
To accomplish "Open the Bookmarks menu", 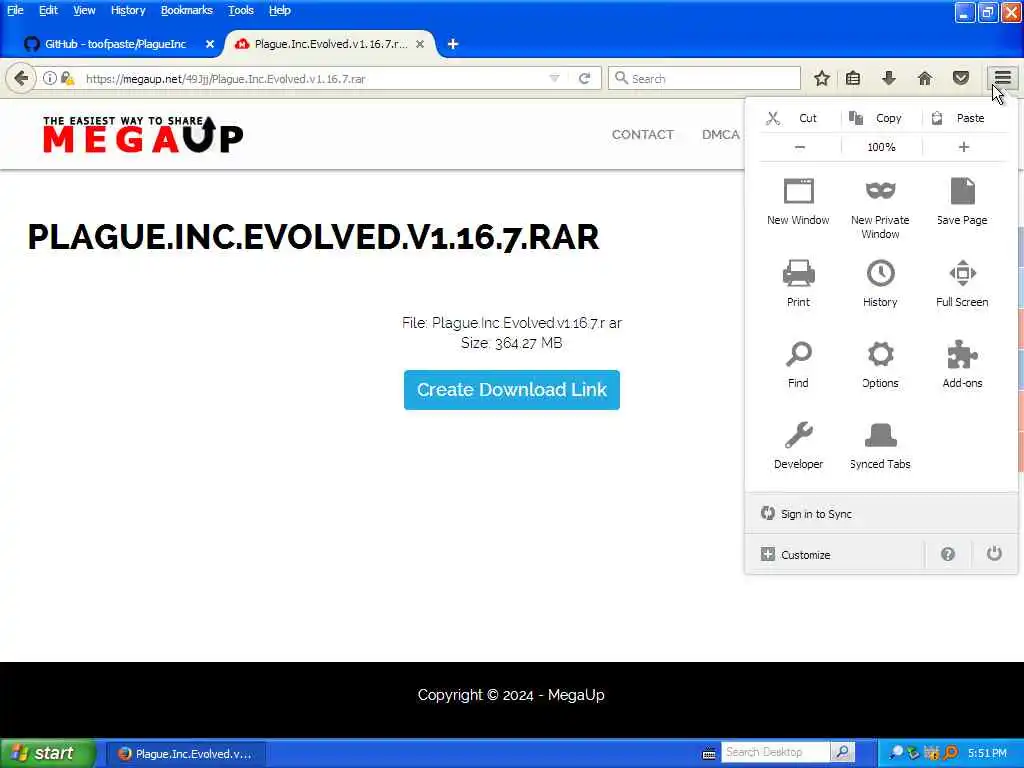I will pyautogui.click(x=187, y=10).
